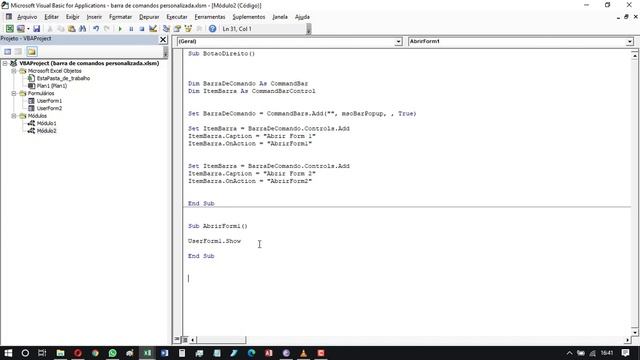Click the View Object icon in project panel
Image resolution: width=640 pixels, height=360 pixels.
[18, 51]
